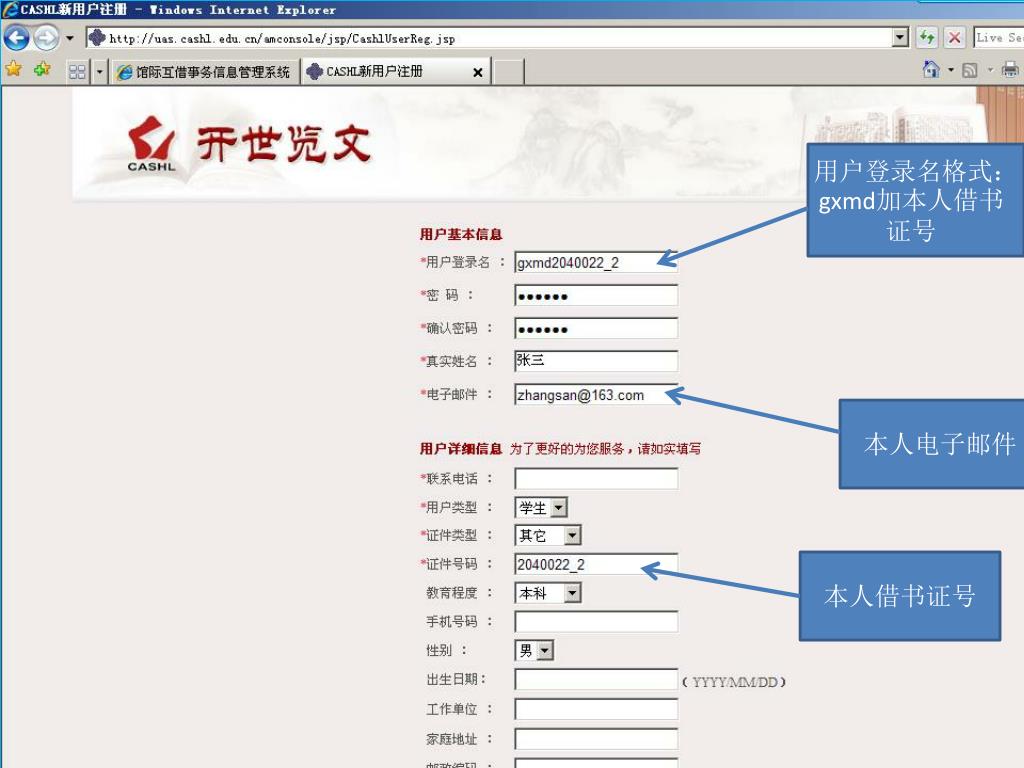Click the 确认密码 password field
The width and height of the screenshot is (1024, 768).
tap(596, 328)
